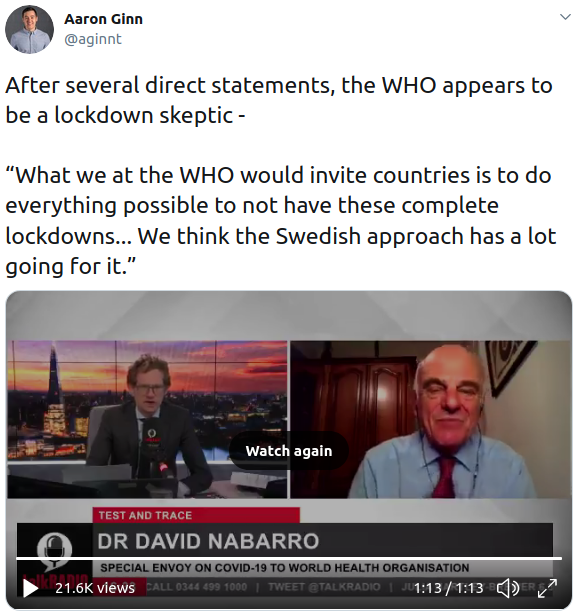Click the Watch again button
578x616 pixels.
coord(289,451)
